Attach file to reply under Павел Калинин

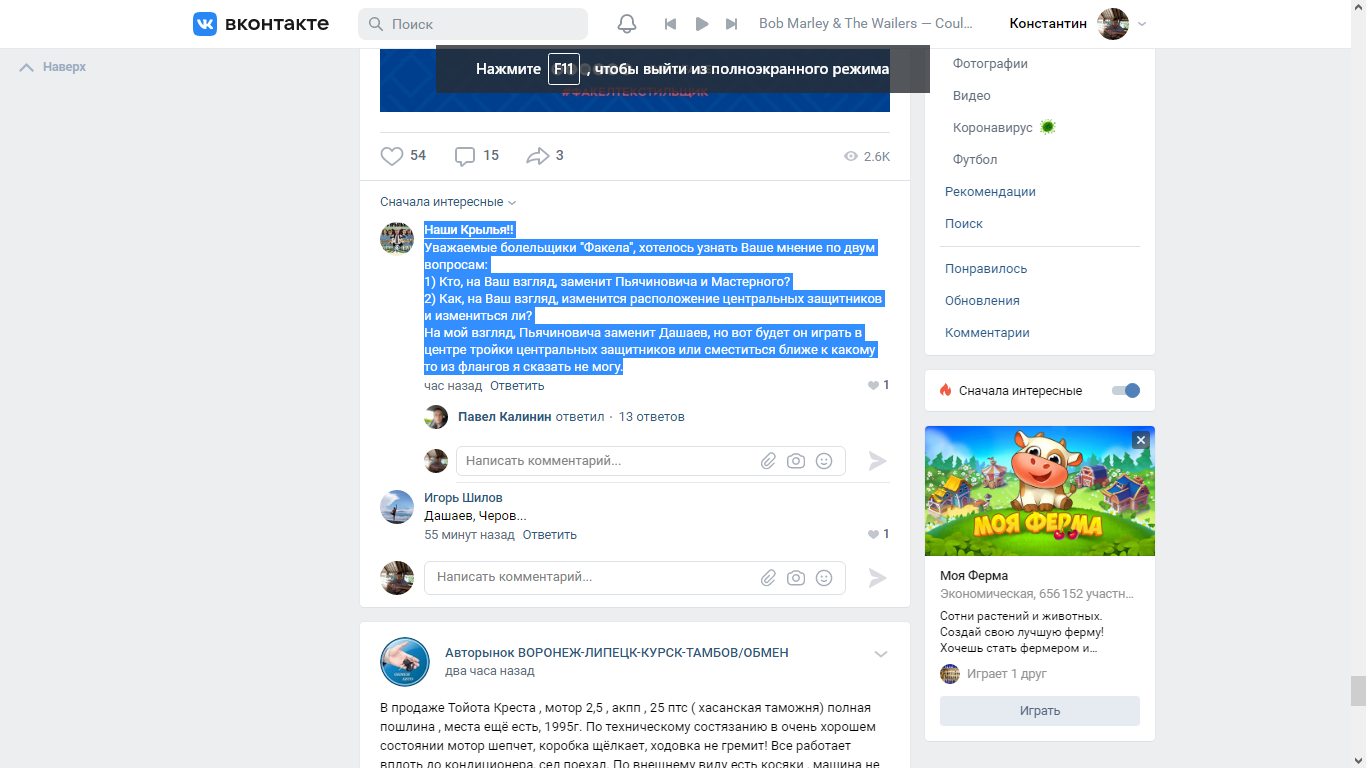768,461
